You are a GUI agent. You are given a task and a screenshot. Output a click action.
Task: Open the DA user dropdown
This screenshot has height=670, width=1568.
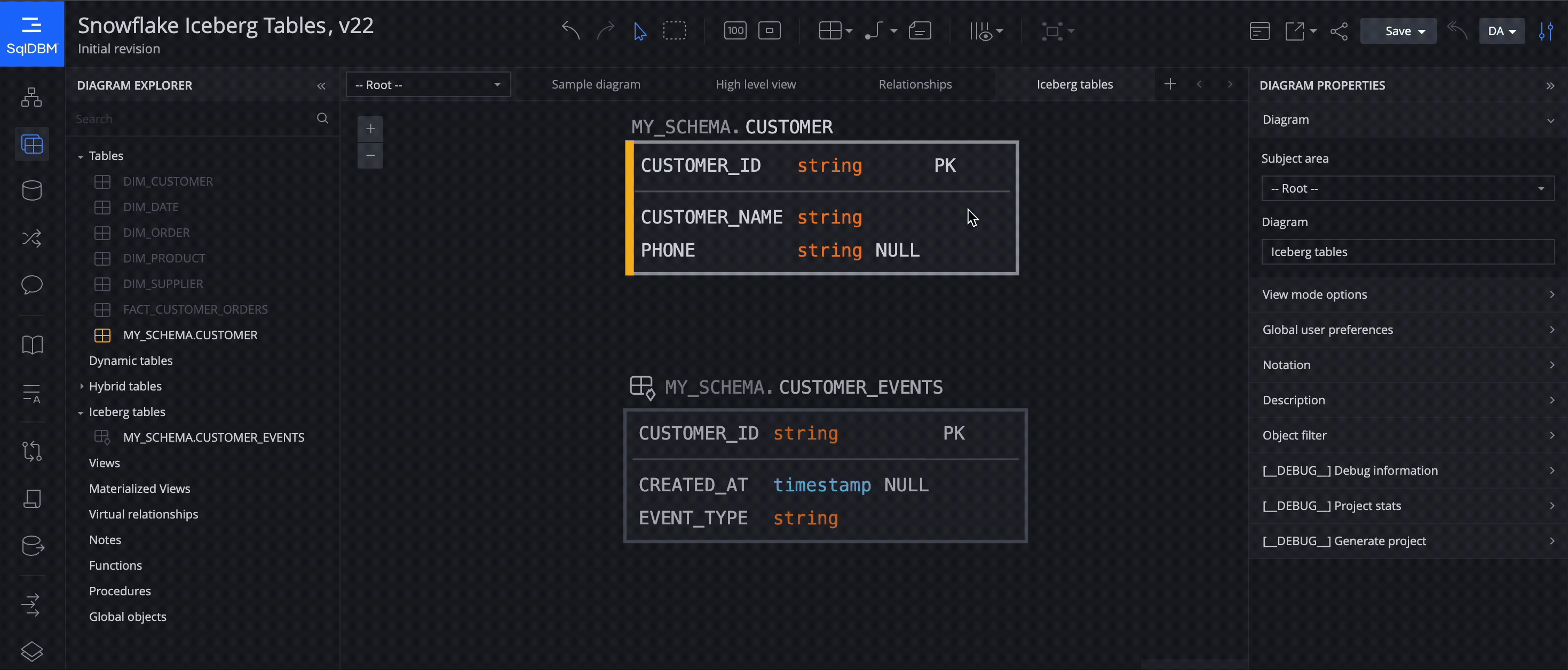coord(1502,31)
